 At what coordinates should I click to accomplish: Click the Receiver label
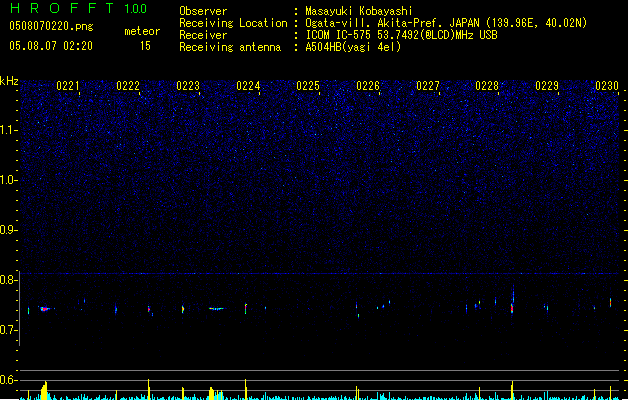tap(203, 35)
